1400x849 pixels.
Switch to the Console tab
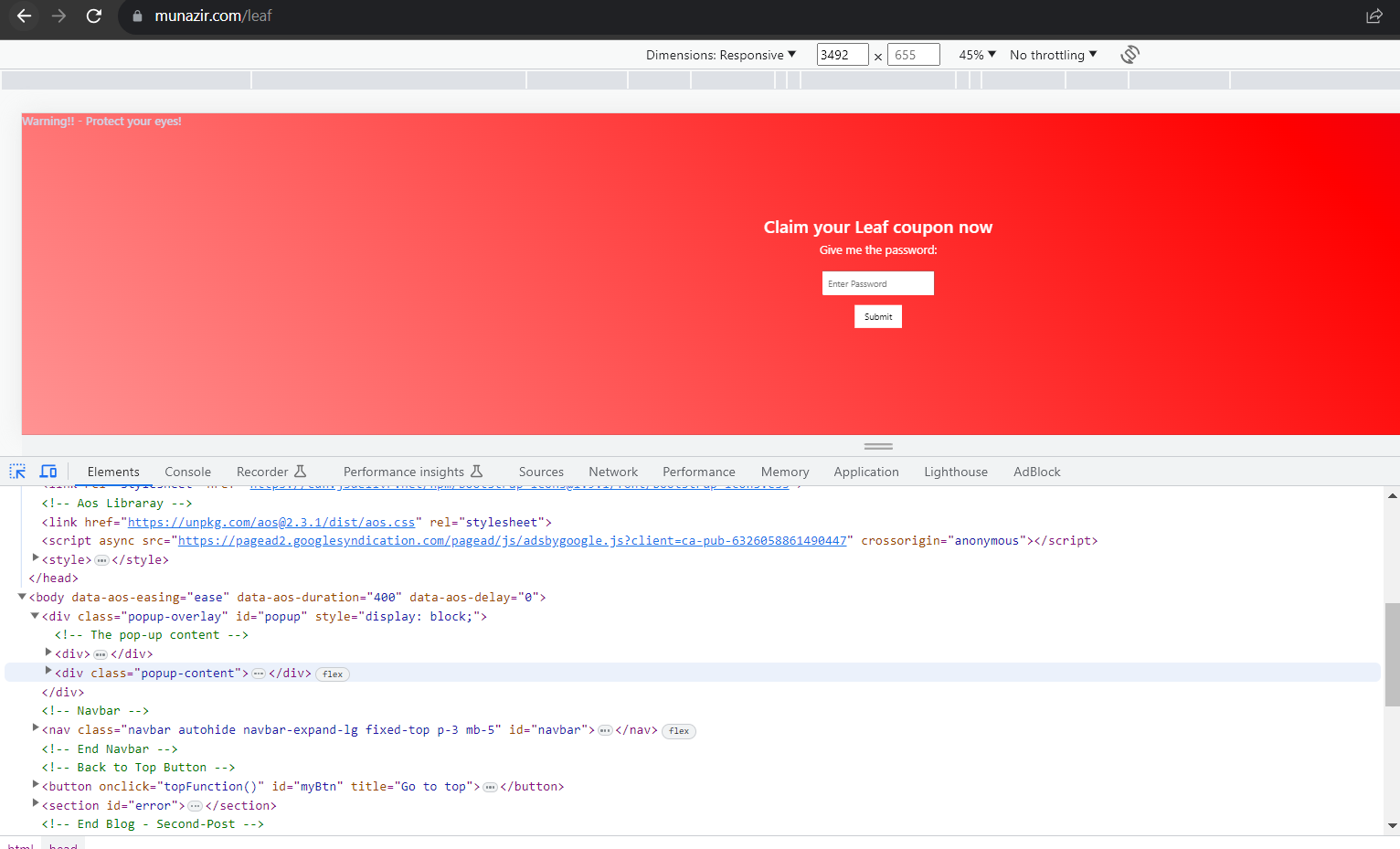[x=187, y=472]
